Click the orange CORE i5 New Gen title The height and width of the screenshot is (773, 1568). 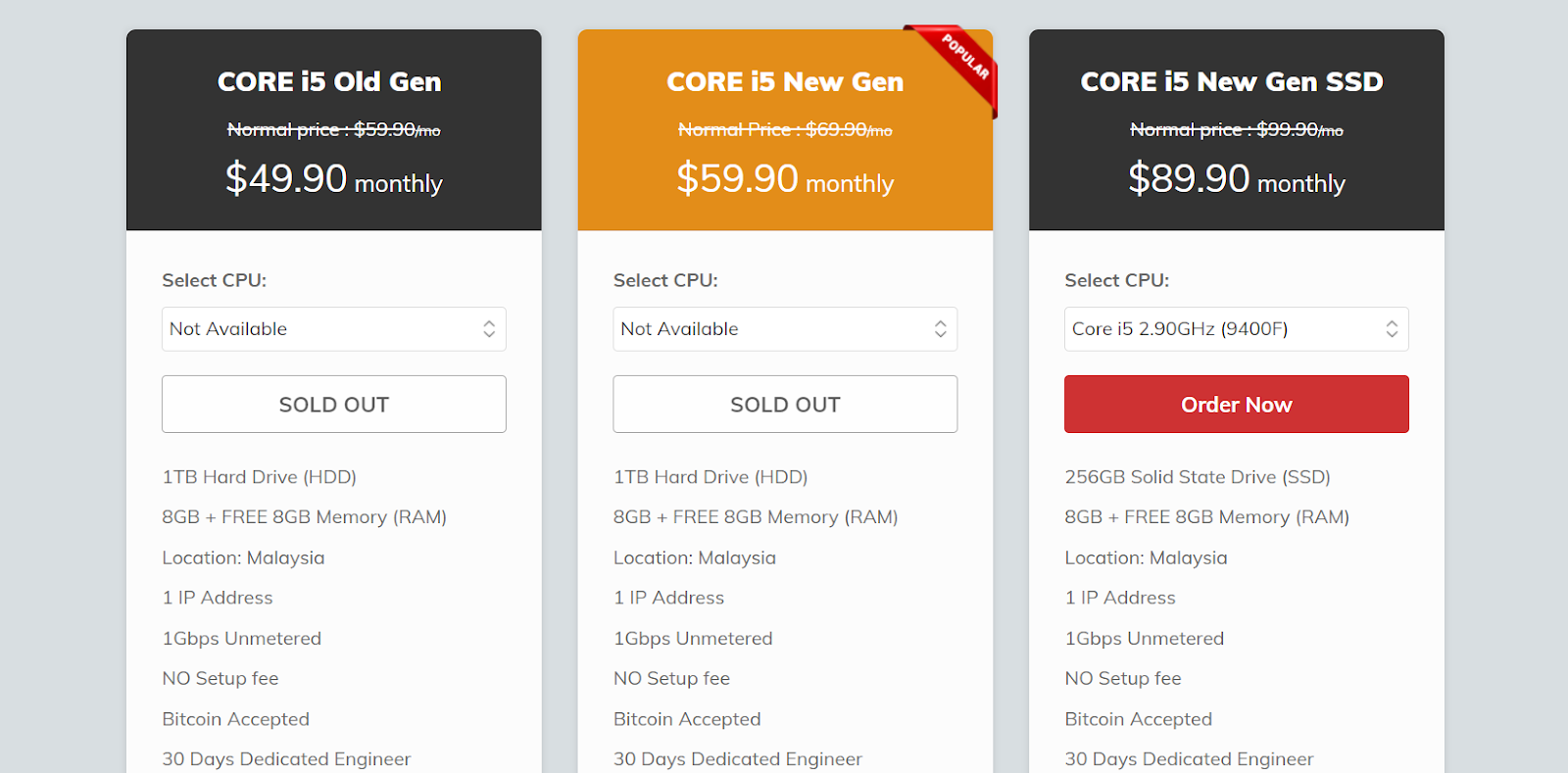(x=784, y=81)
